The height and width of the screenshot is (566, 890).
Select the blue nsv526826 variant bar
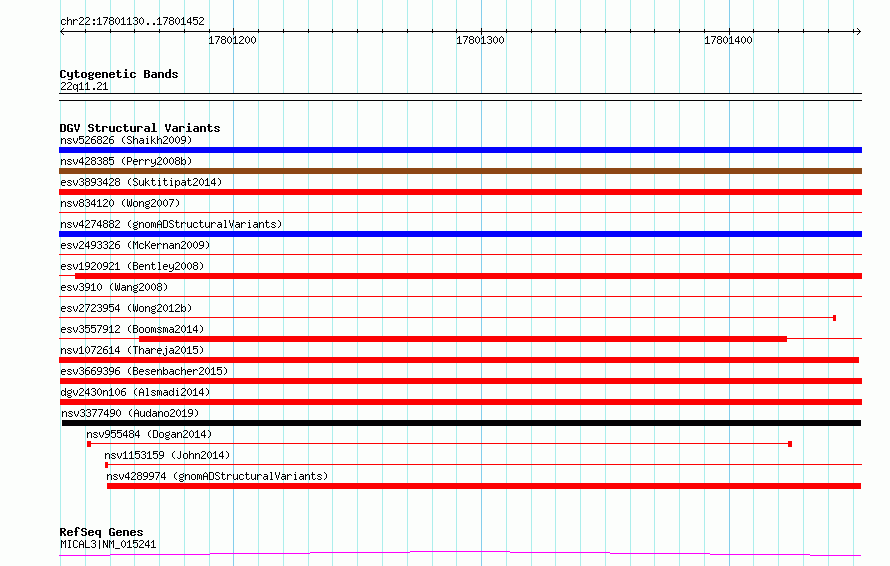coord(460,150)
